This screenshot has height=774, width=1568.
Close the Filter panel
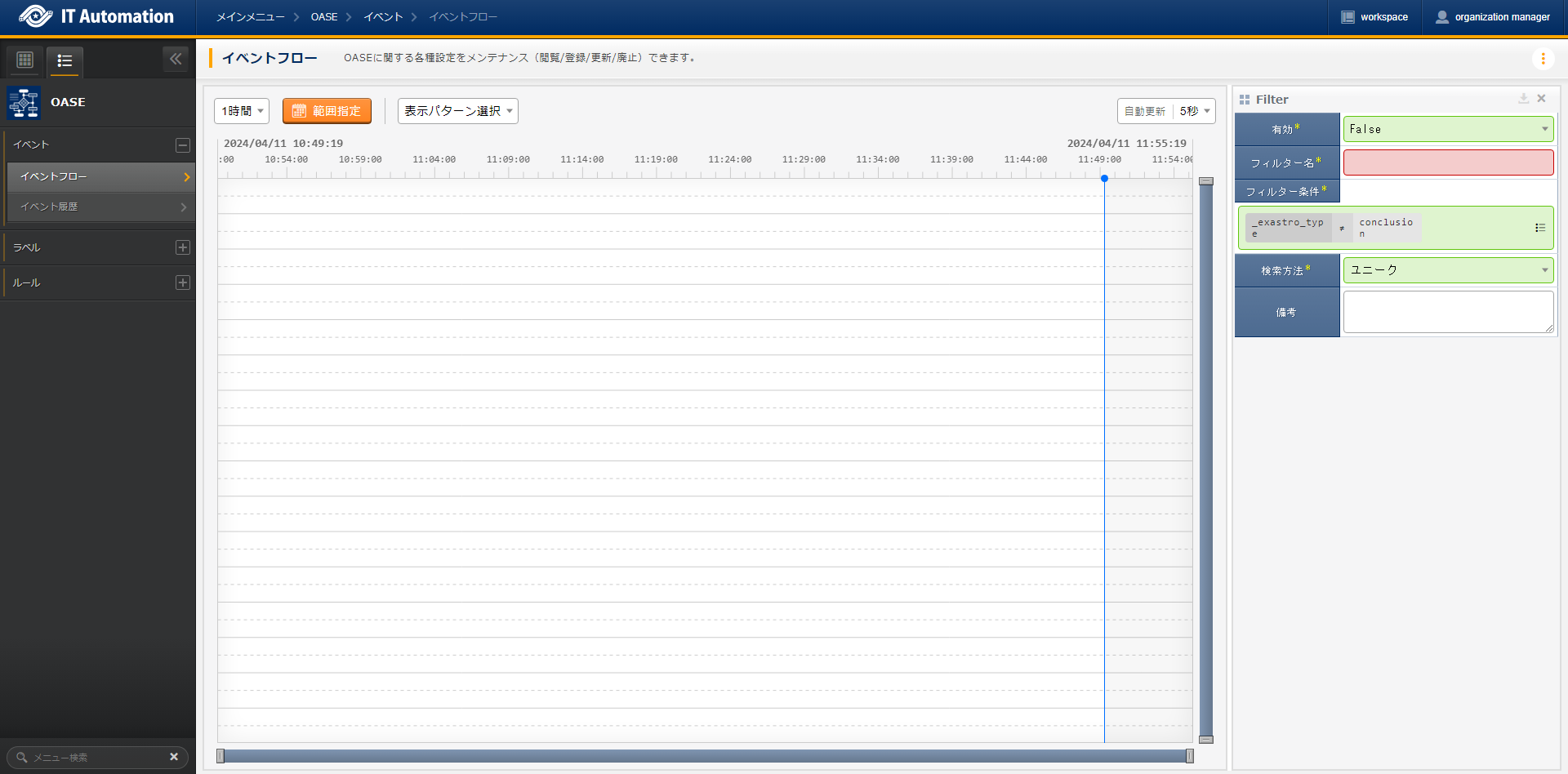1541,99
